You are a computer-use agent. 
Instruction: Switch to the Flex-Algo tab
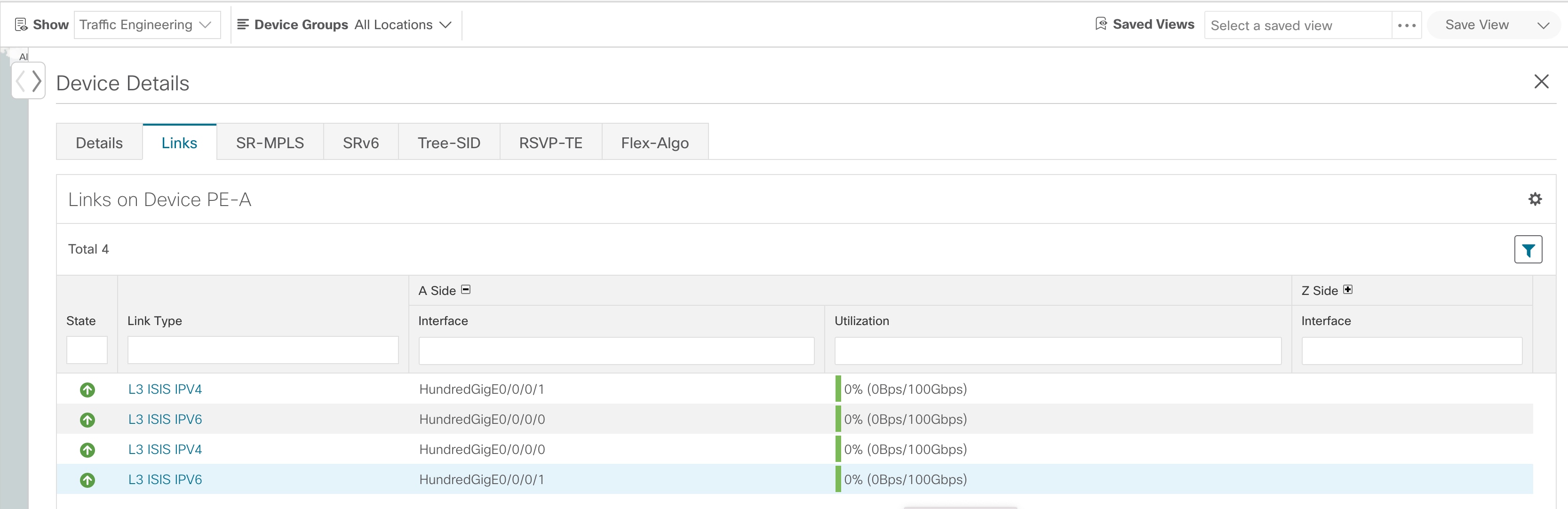(654, 143)
